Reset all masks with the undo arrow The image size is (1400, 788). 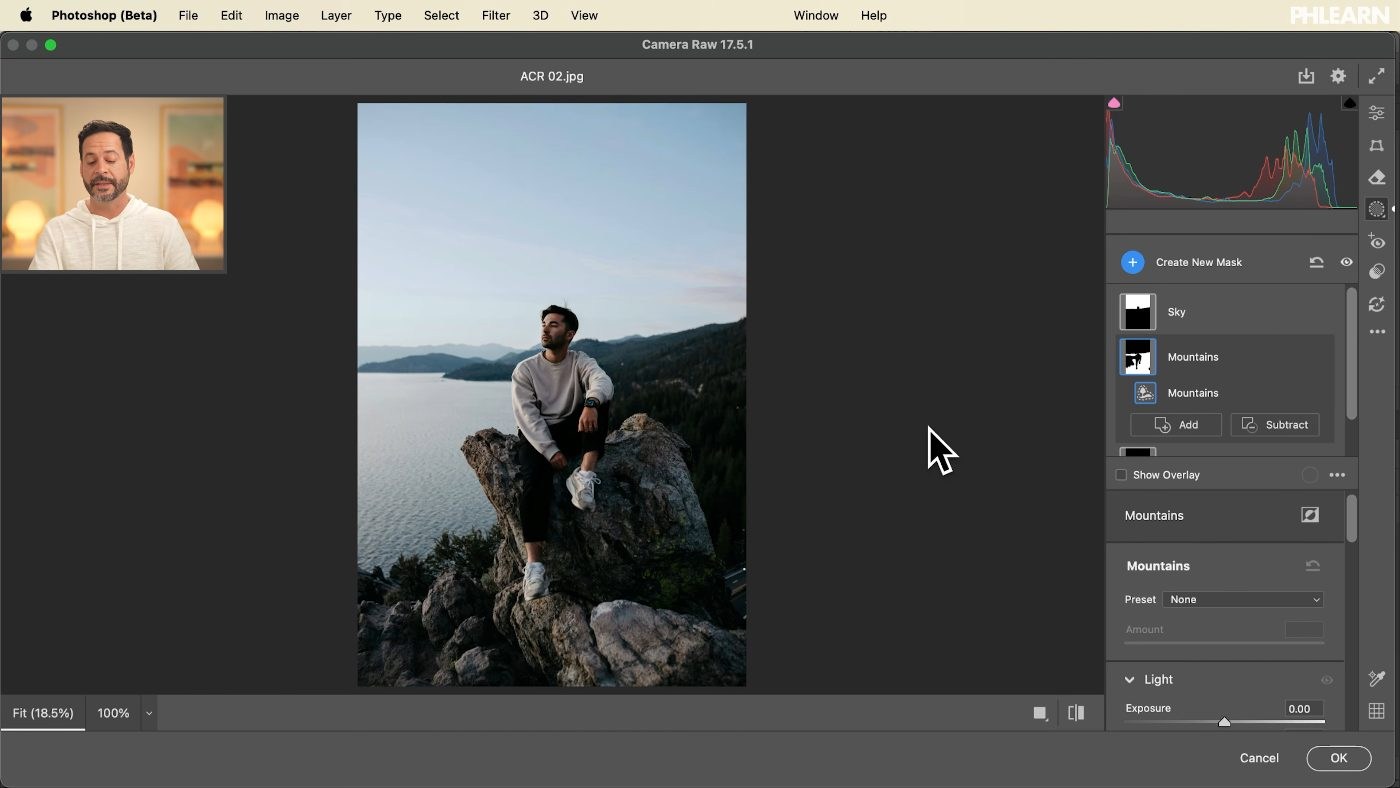click(1316, 262)
